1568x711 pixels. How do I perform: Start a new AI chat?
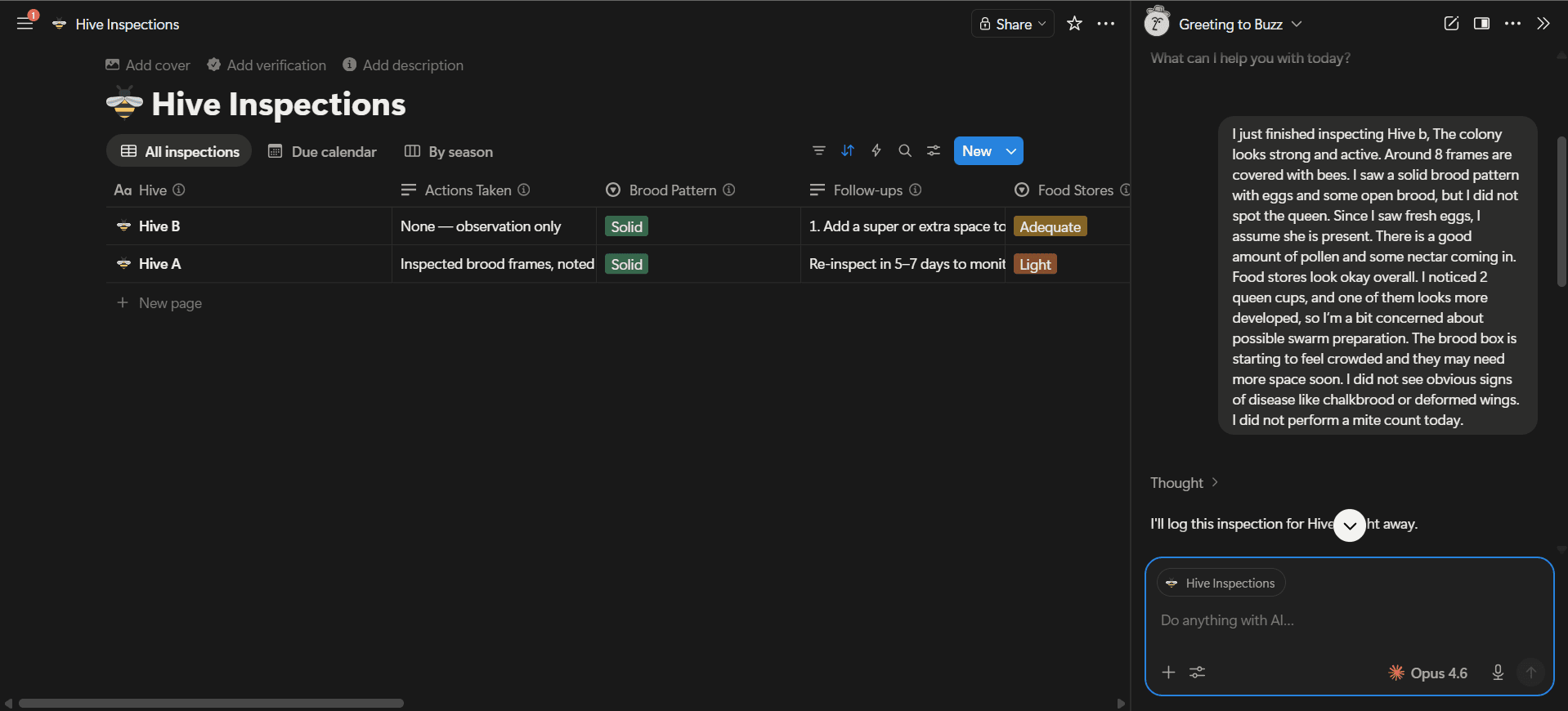pyautogui.click(x=1451, y=24)
